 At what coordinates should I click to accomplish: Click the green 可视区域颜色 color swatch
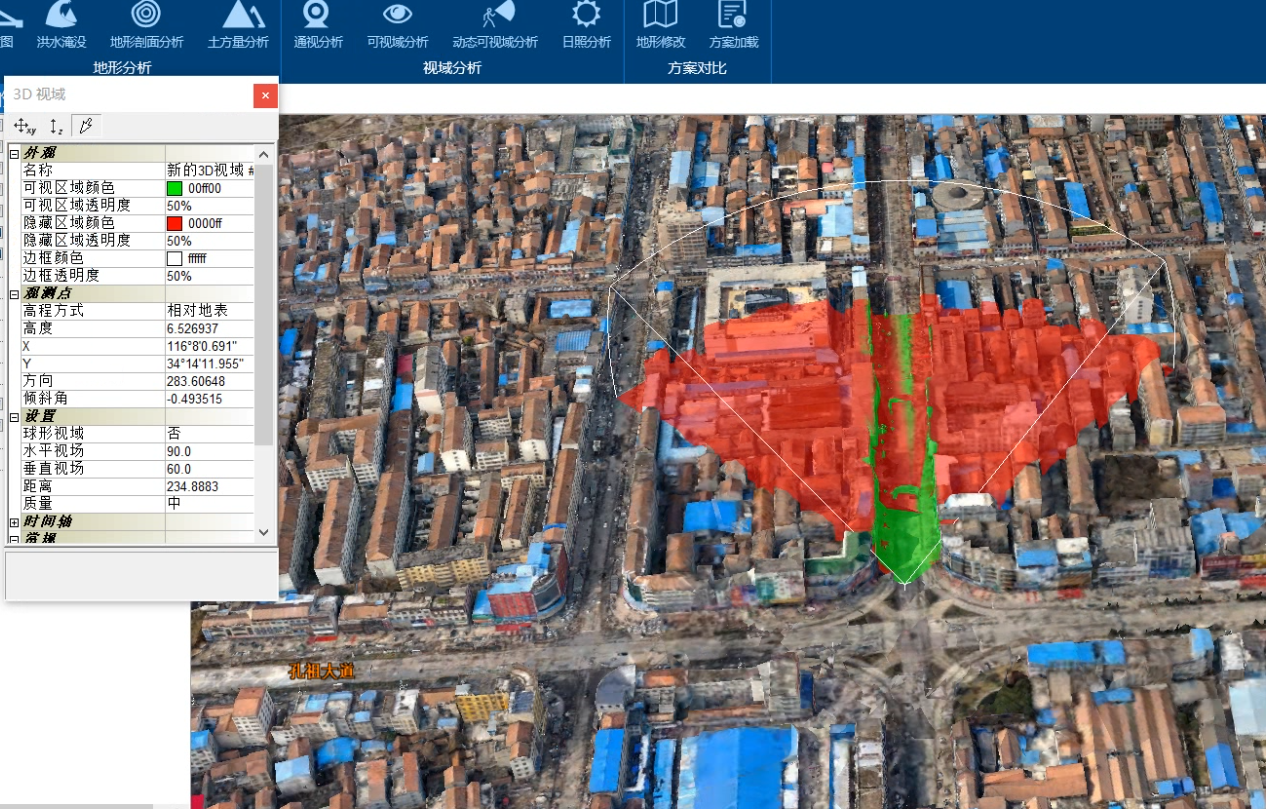tap(175, 188)
